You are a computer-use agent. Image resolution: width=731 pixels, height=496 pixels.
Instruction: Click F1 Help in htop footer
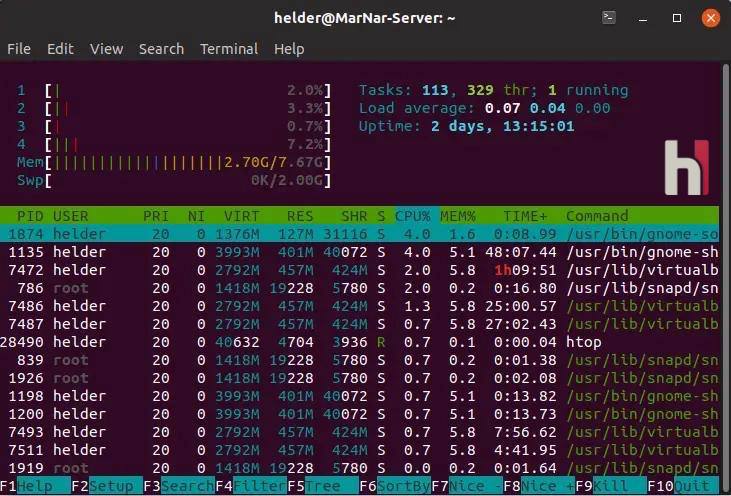click(35, 486)
